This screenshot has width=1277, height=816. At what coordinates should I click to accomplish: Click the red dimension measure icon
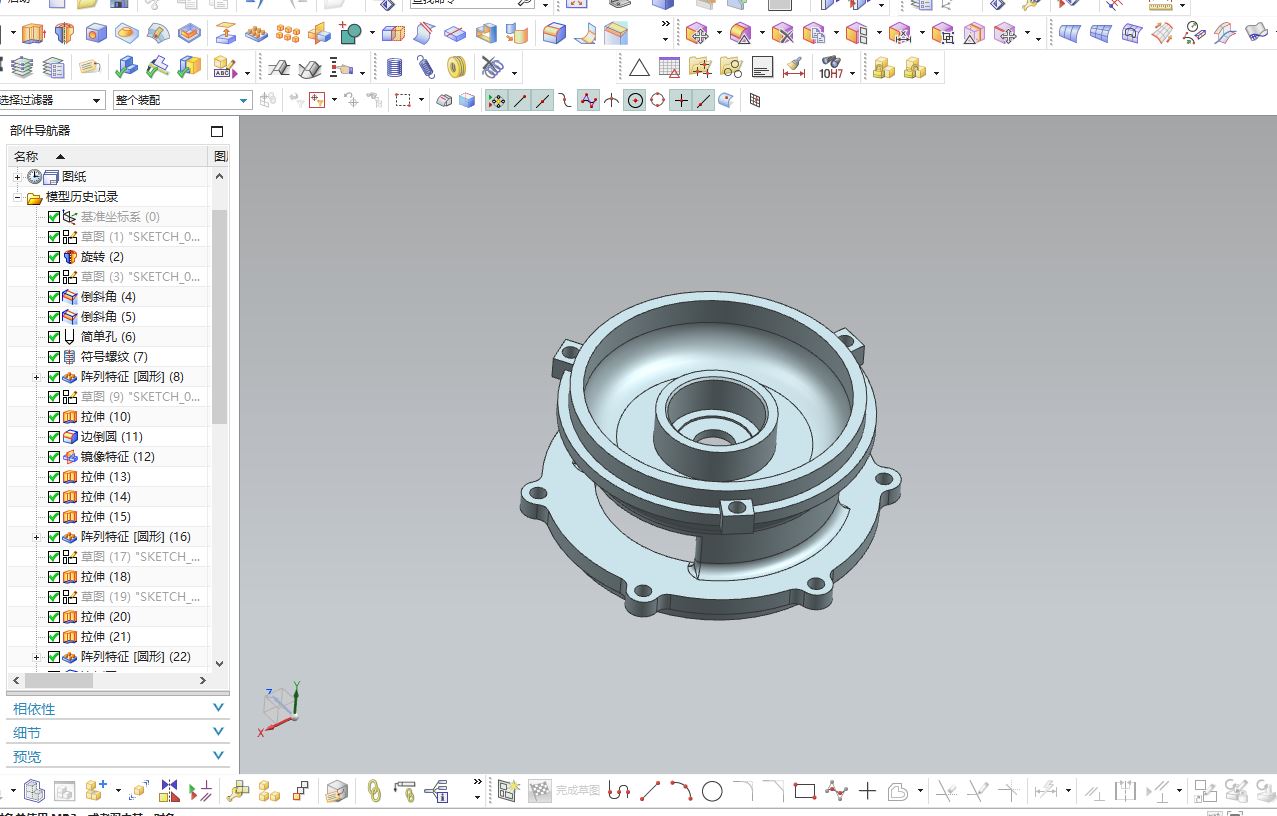pyautogui.click(x=794, y=68)
